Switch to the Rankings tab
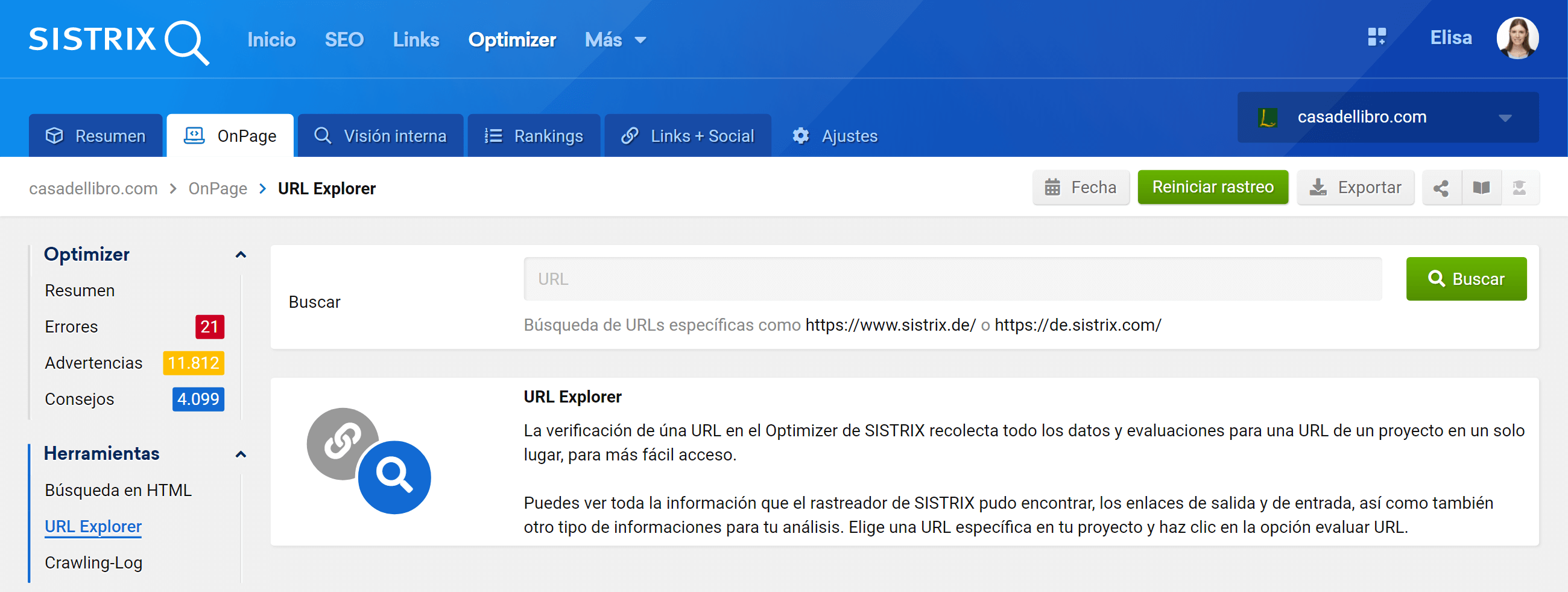The image size is (1568, 592). 534,136
